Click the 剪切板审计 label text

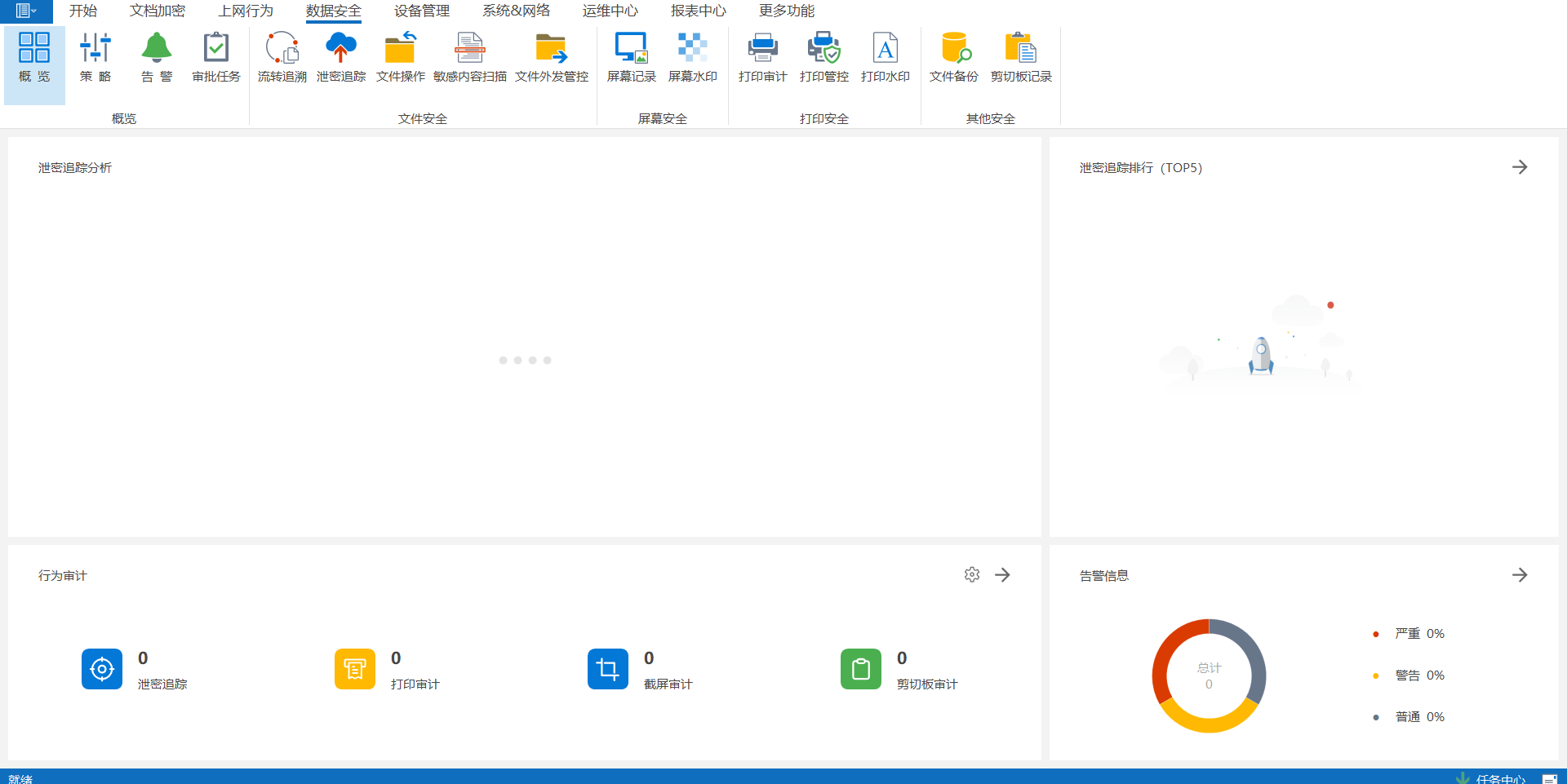coord(927,684)
